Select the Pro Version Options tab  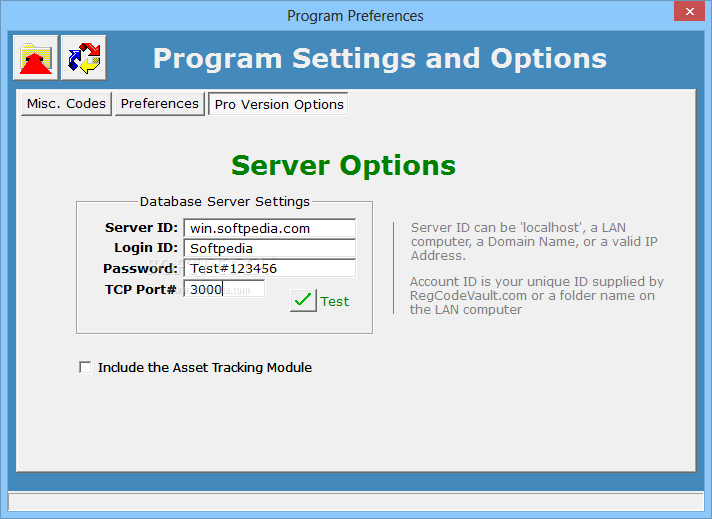click(x=278, y=104)
